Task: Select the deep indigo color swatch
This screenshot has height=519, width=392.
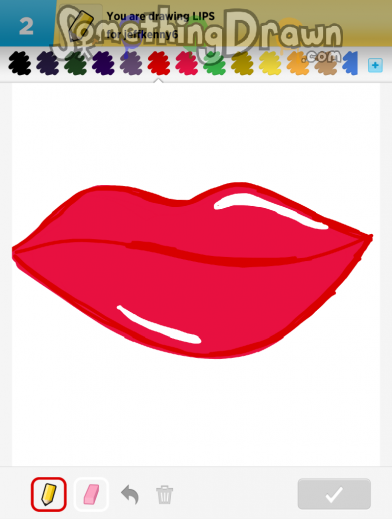Action: [103, 63]
